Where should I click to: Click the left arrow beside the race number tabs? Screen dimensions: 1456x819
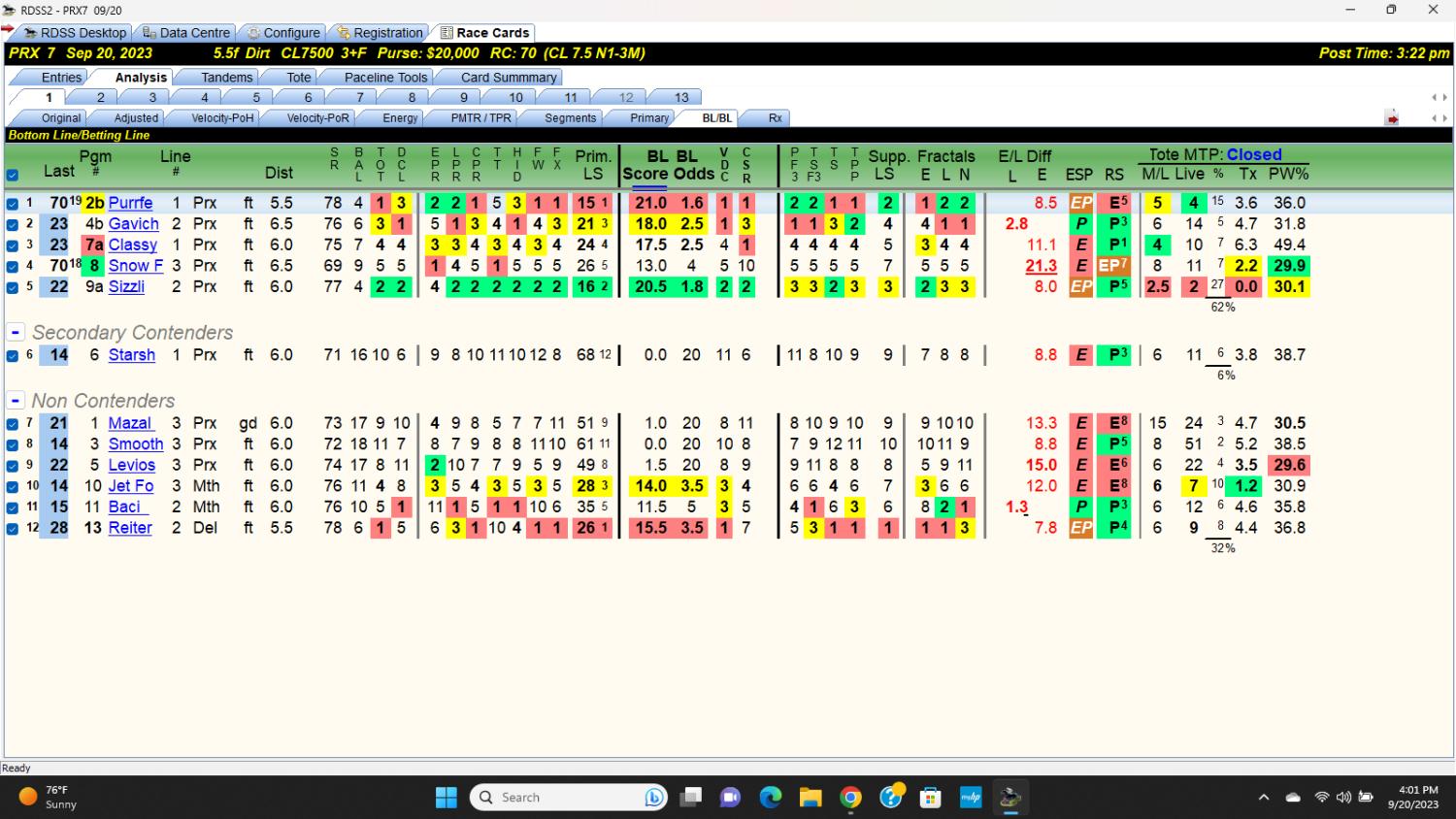click(1434, 97)
